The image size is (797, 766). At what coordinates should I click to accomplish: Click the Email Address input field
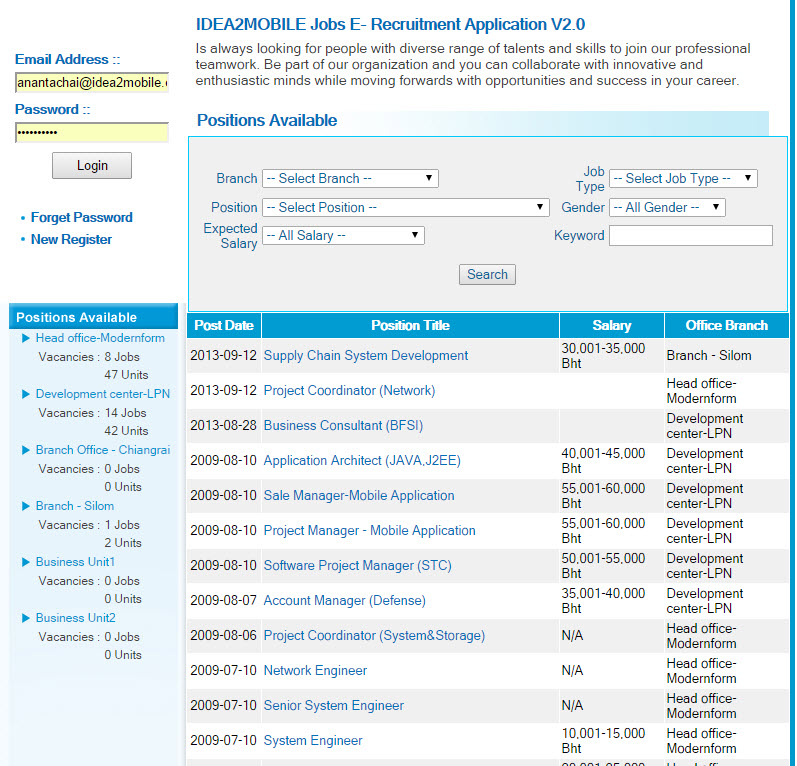pos(91,82)
